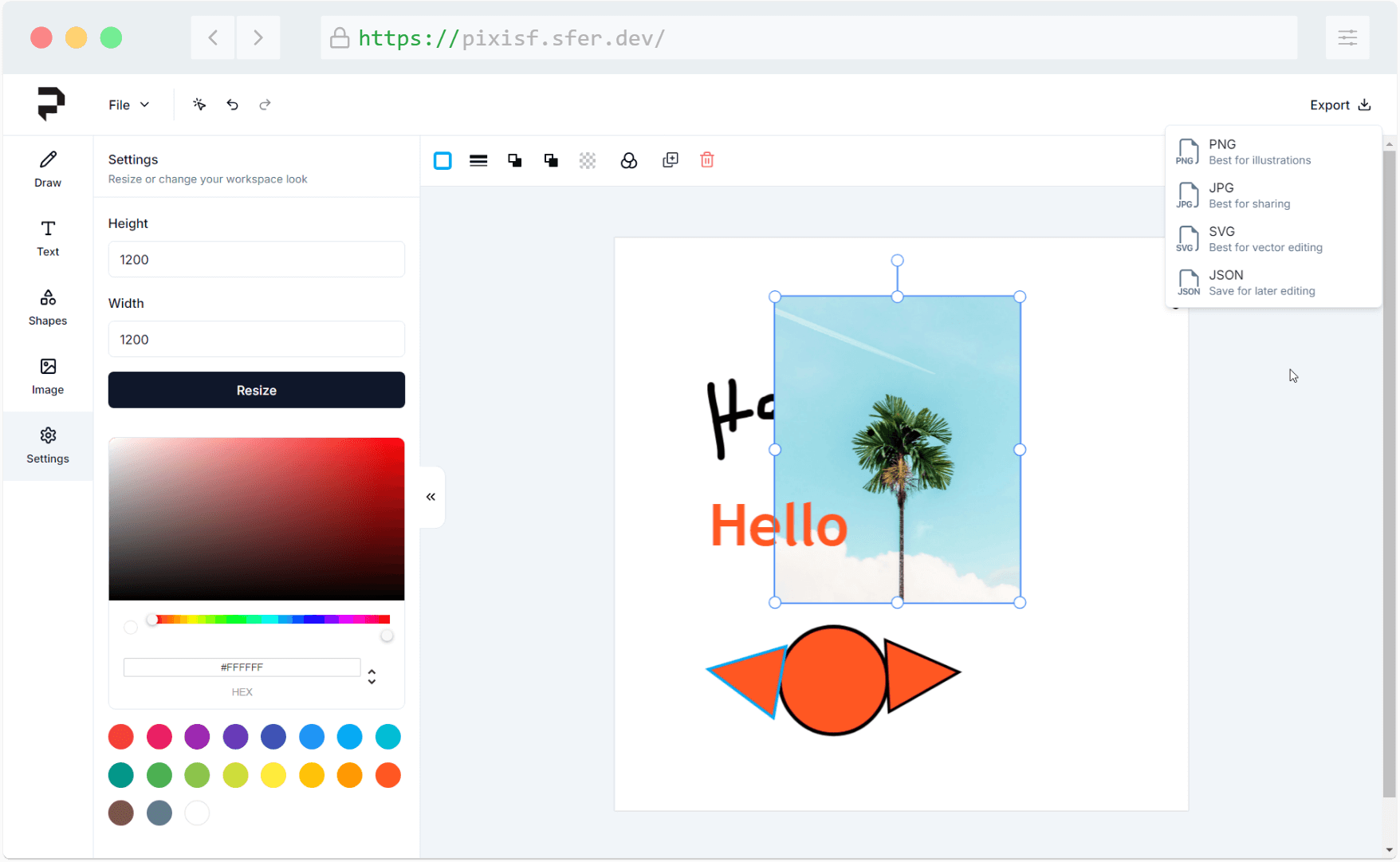
Task: Select the yellow color swatch
Action: point(273,775)
